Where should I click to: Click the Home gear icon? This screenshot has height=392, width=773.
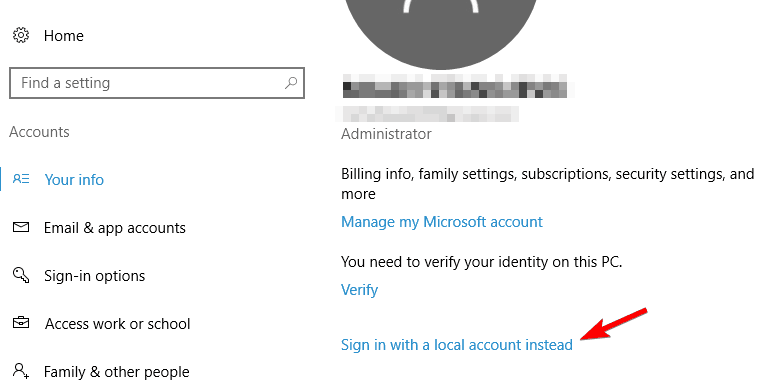point(21,36)
